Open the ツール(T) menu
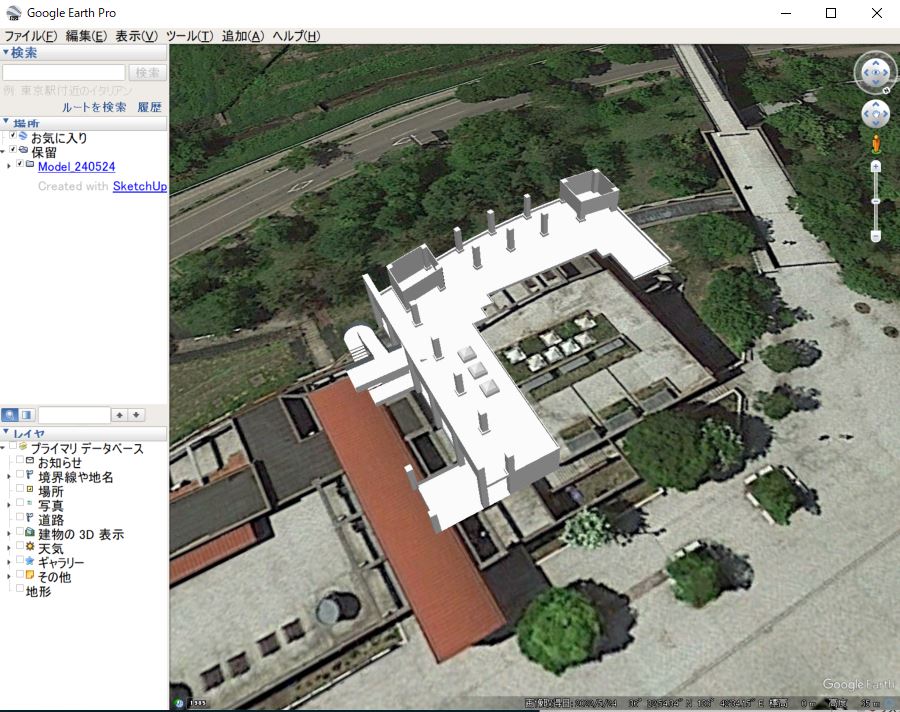This screenshot has width=900, height=712. [189, 36]
